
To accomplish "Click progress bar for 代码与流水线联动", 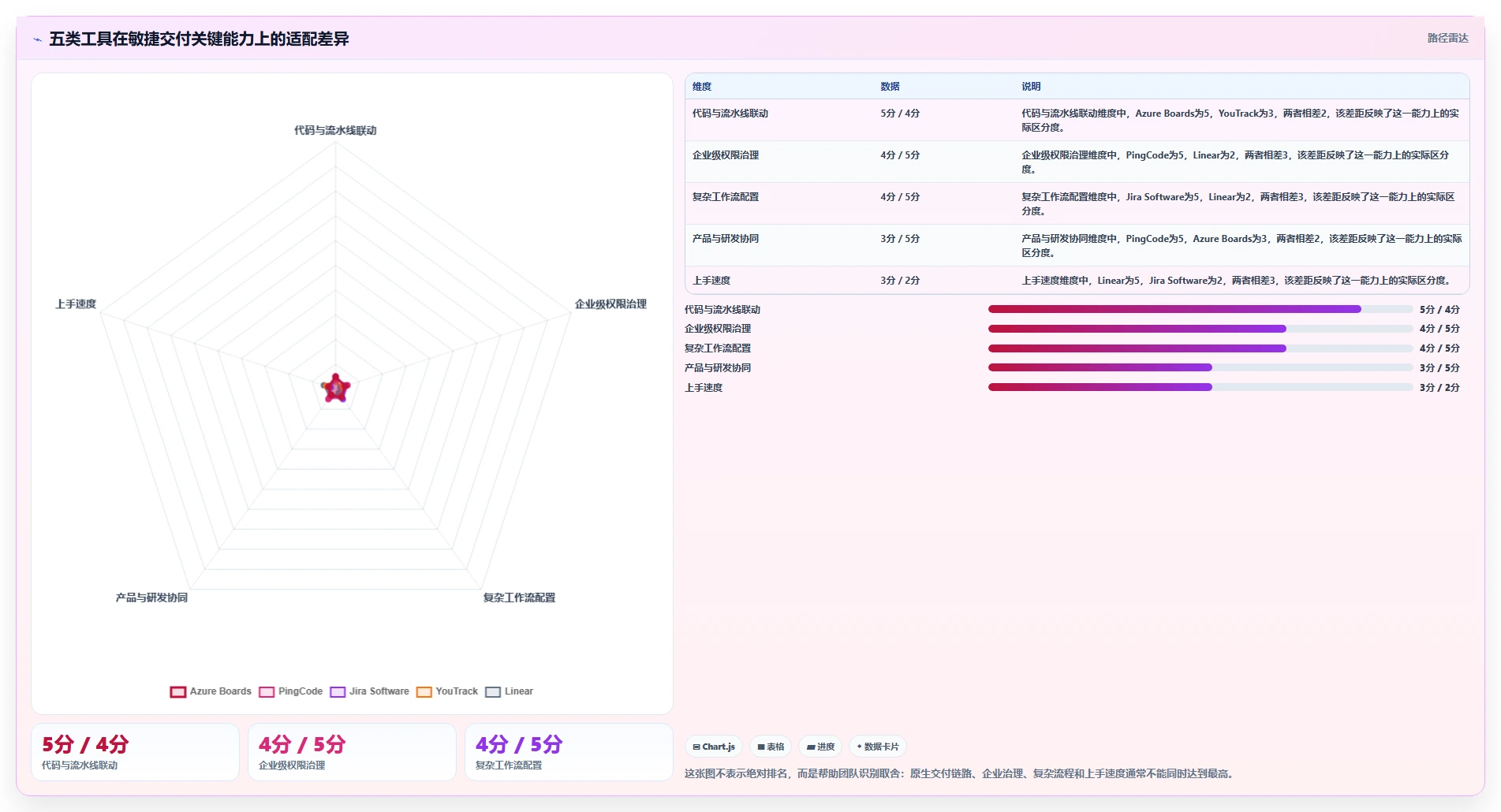I will pyautogui.click(x=1200, y=309).
